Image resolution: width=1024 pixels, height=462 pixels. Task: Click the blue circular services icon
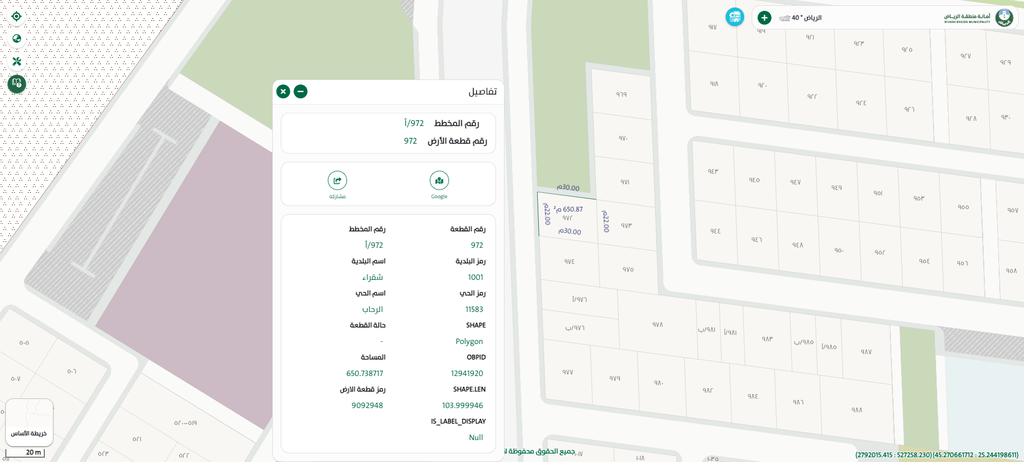(735, 17)
